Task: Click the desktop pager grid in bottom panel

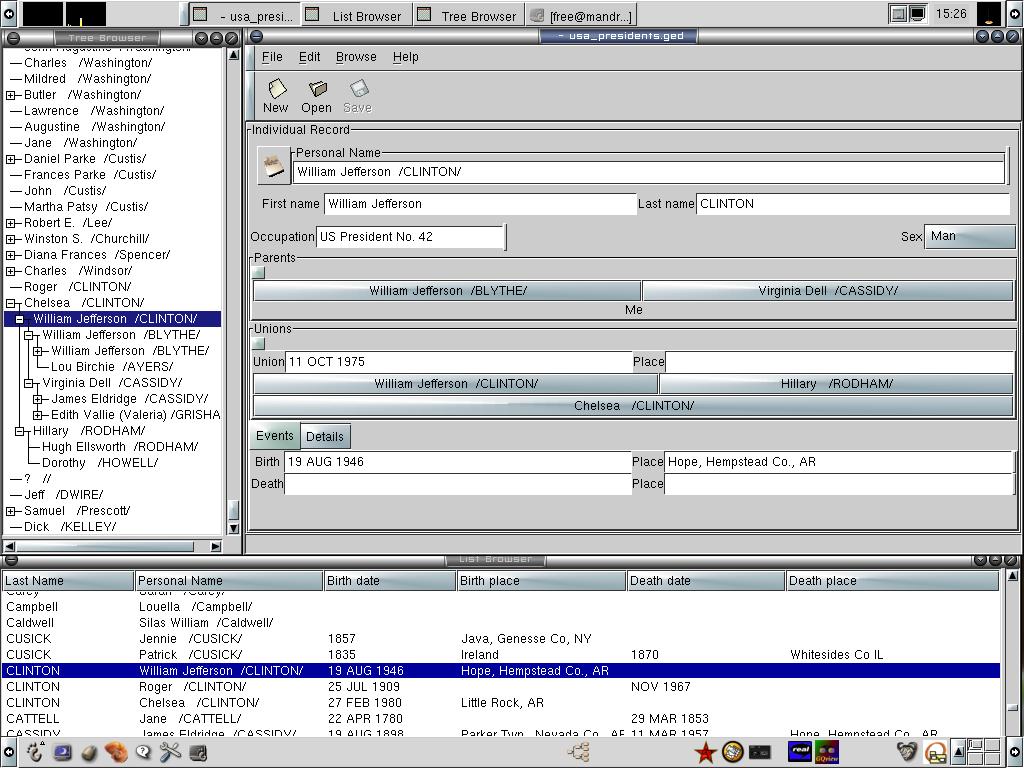Action: tap(984, 752)
